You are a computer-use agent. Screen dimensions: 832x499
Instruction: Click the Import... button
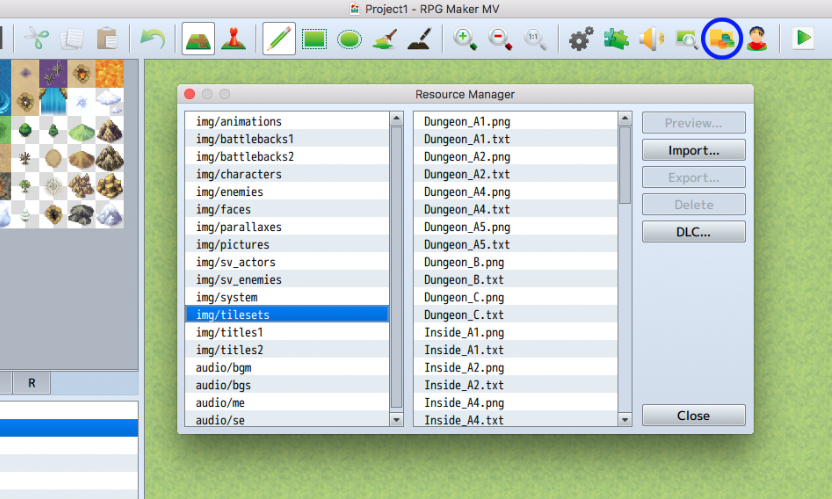point(694,150)
